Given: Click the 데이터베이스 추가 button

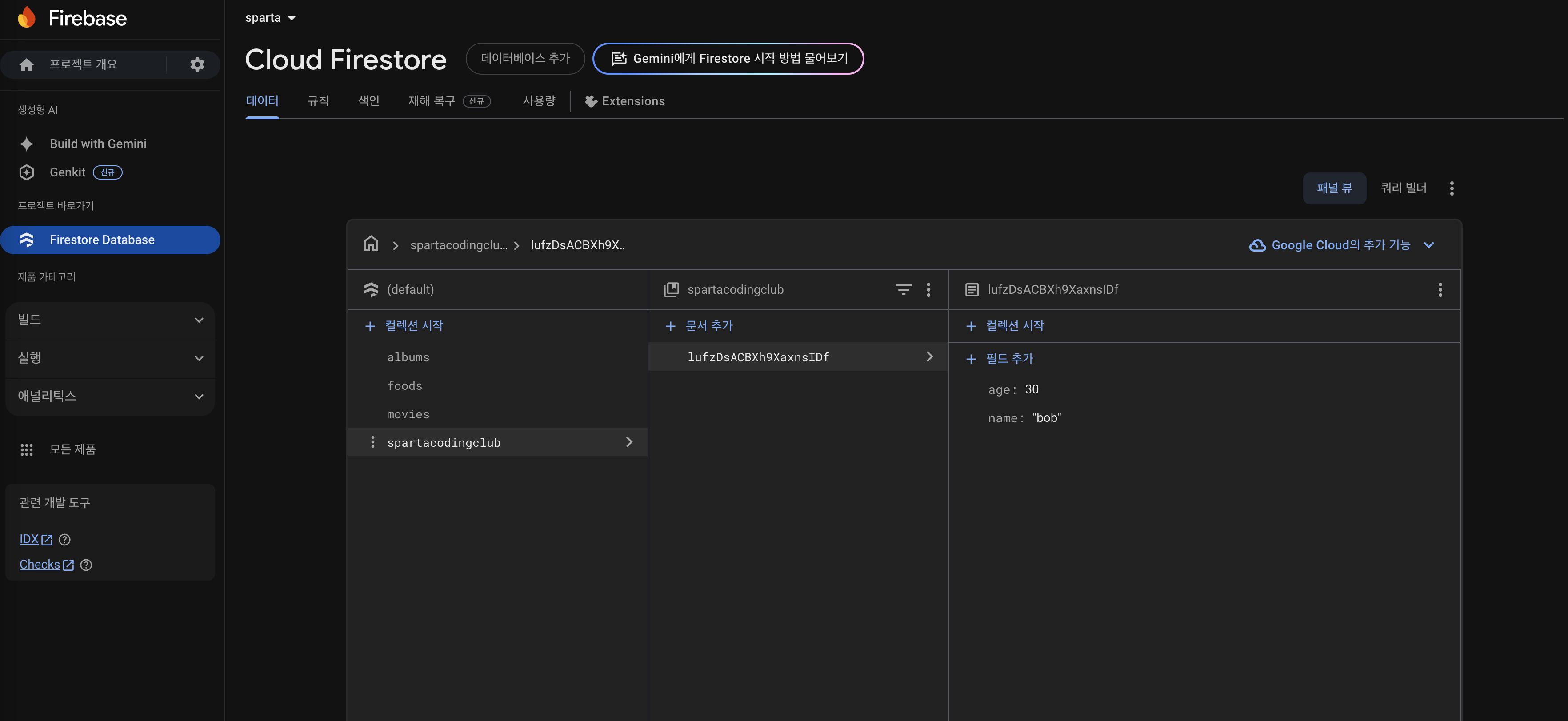Looking at the screenshot, I should click(x=525, y=59).
